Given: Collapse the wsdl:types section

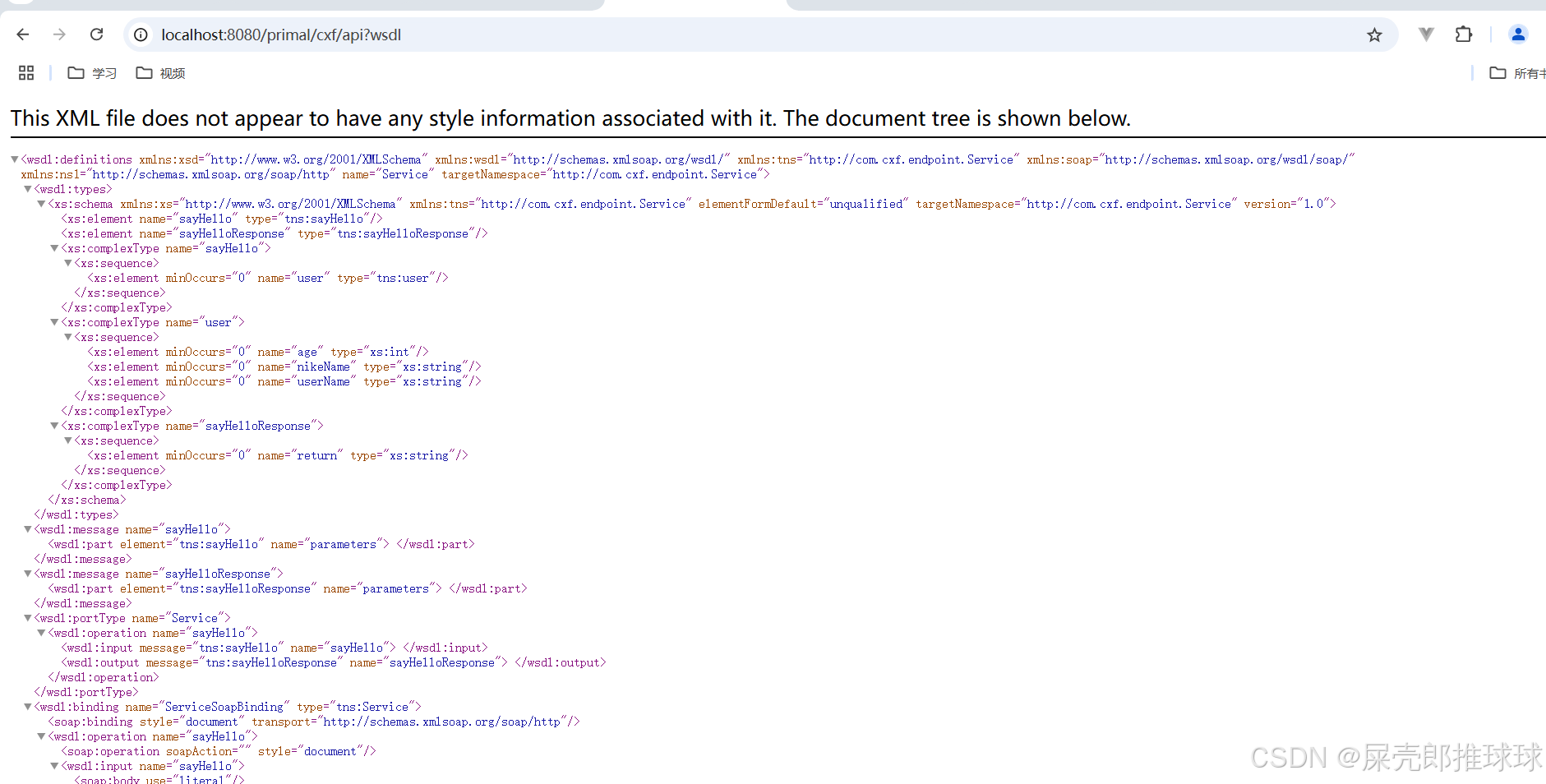Looking at the screenshot, I should (x=27, y=189).
